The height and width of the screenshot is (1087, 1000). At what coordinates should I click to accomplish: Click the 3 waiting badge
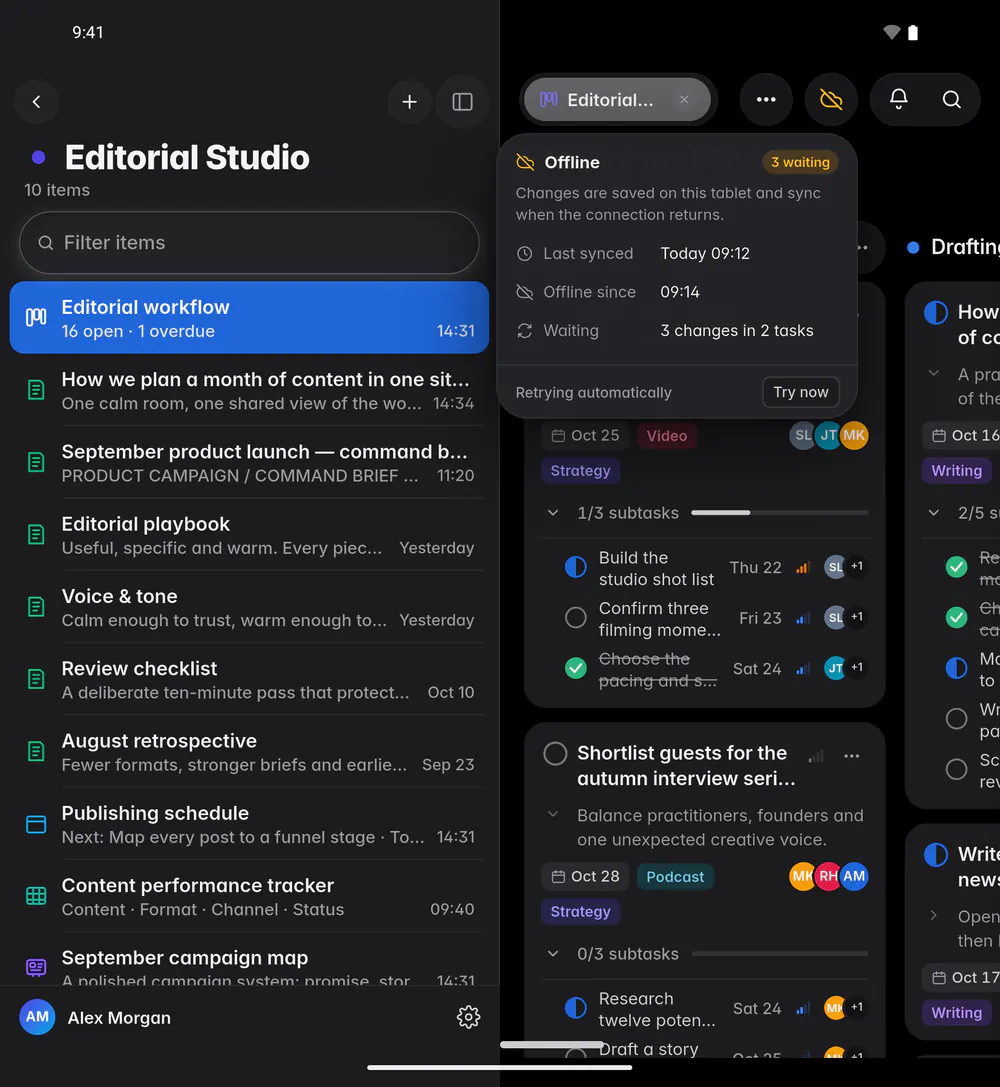coord(800,162)
